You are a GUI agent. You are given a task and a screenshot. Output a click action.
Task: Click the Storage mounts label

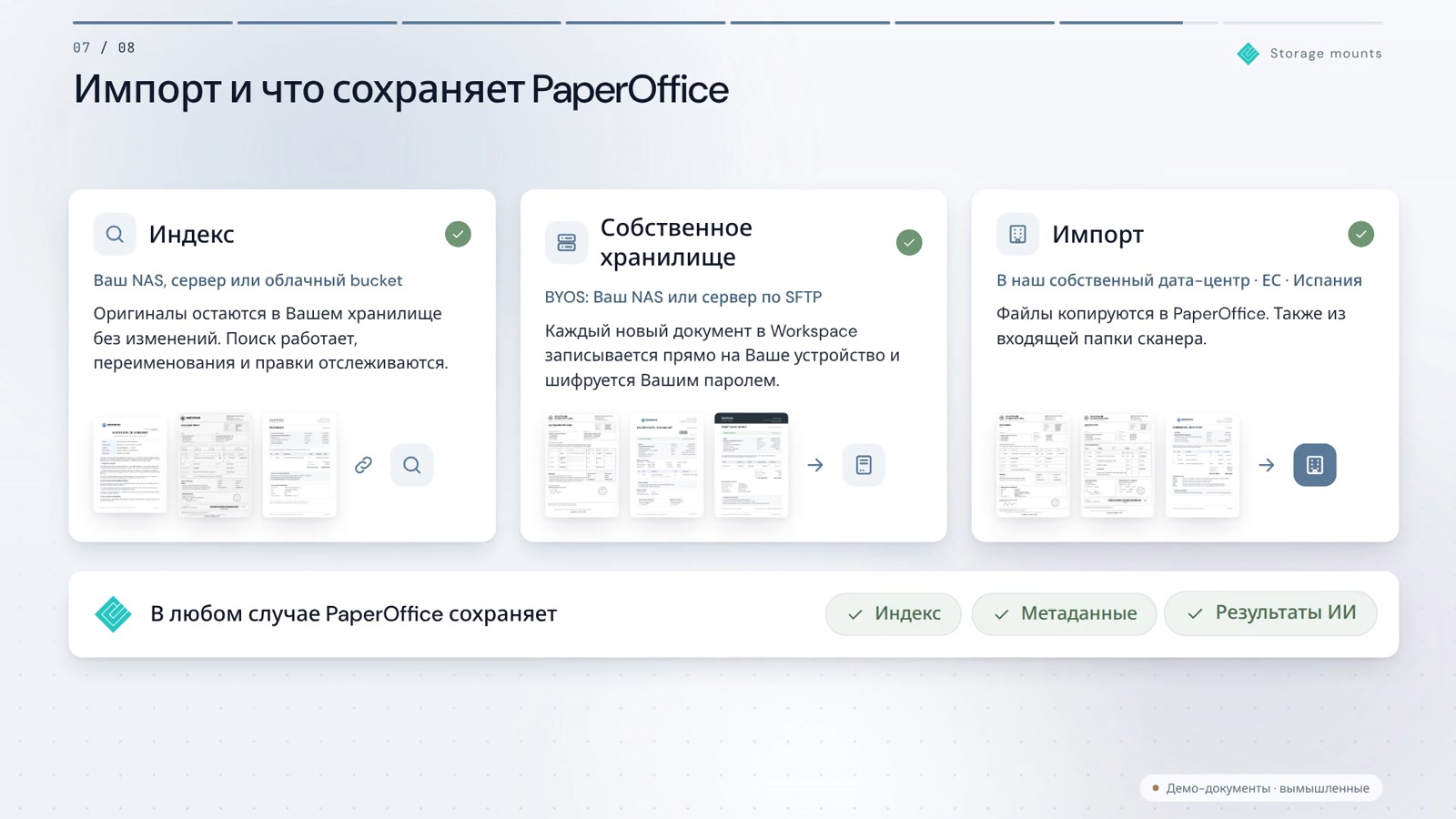point(1326,54)
